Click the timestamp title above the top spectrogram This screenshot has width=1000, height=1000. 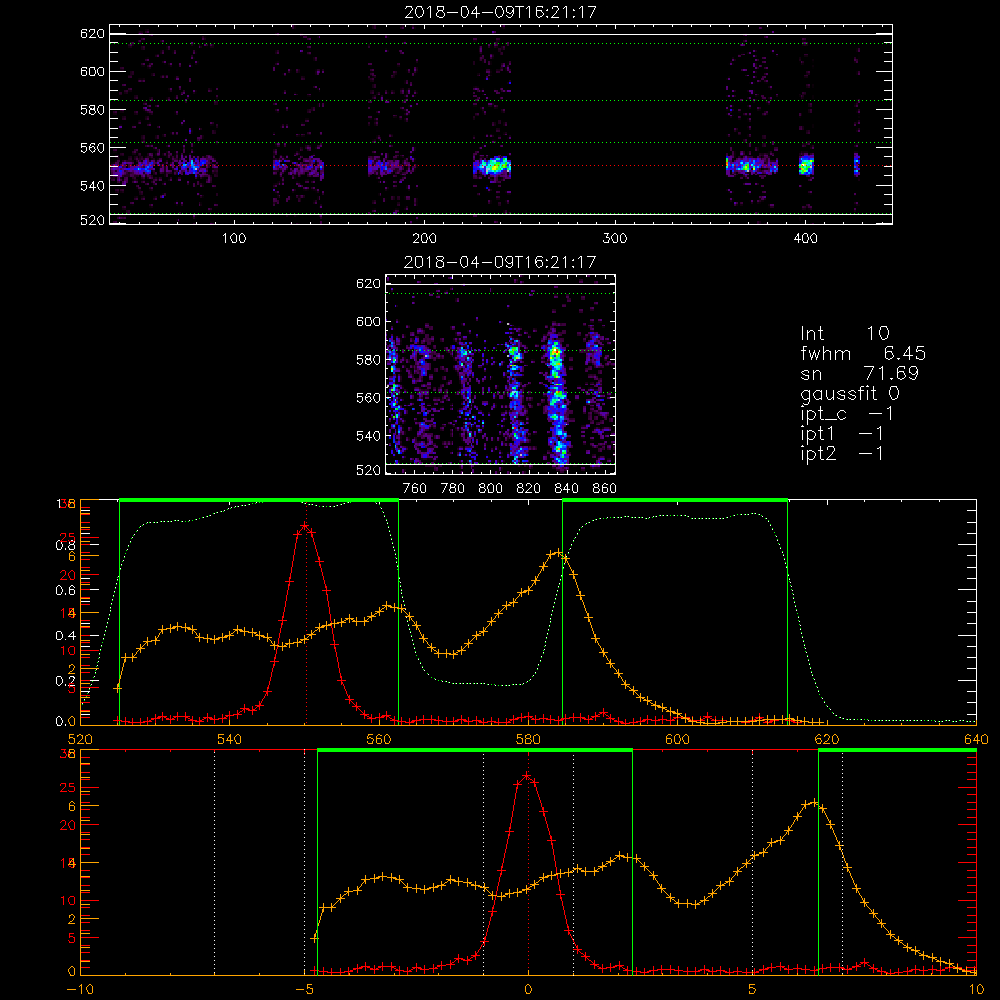[x=500, y=11]
